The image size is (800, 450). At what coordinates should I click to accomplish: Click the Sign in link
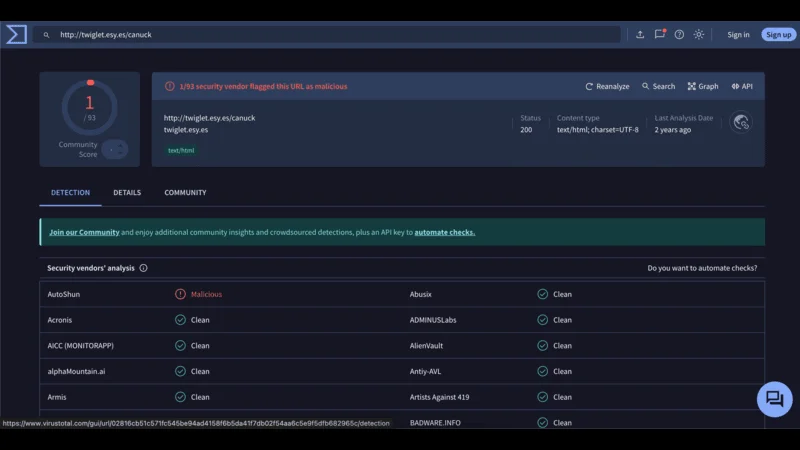pos(738,35)
